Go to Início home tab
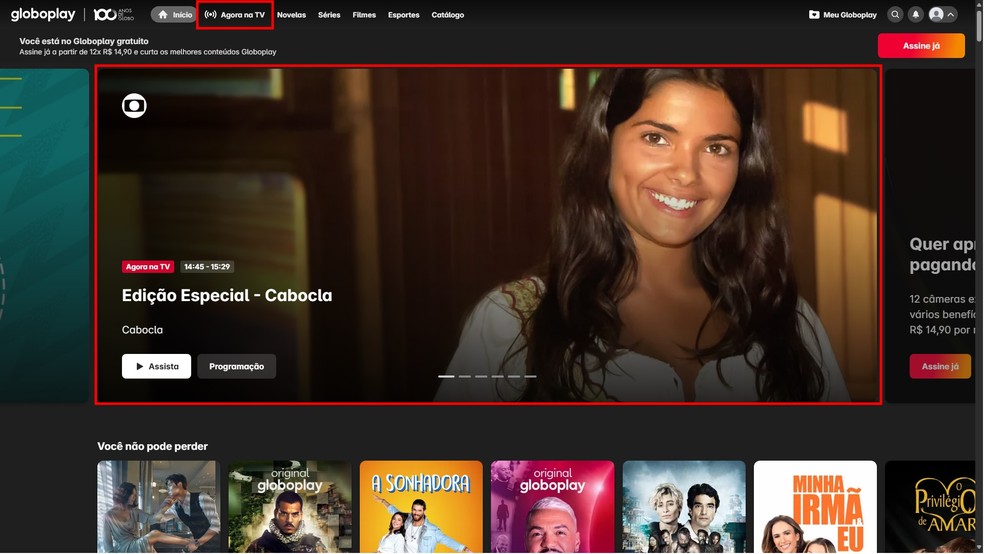984x554 pixels. (174, 14)
